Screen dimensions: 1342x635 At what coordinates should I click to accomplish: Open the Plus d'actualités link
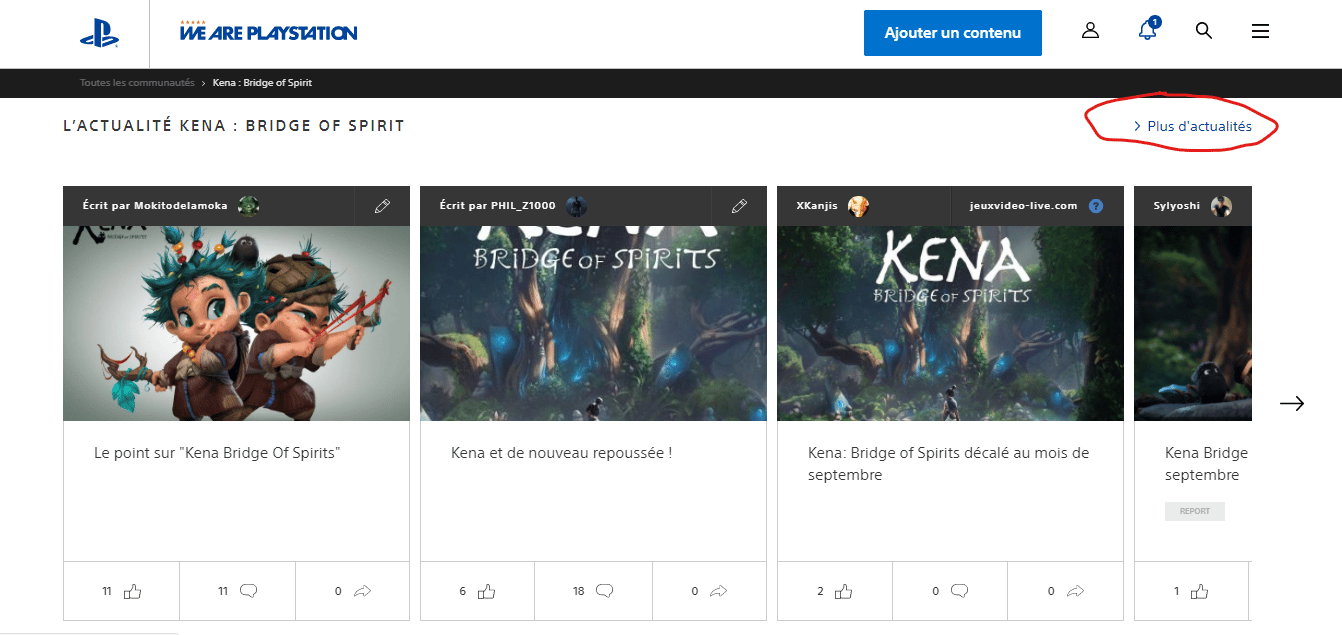[1191, 126]
